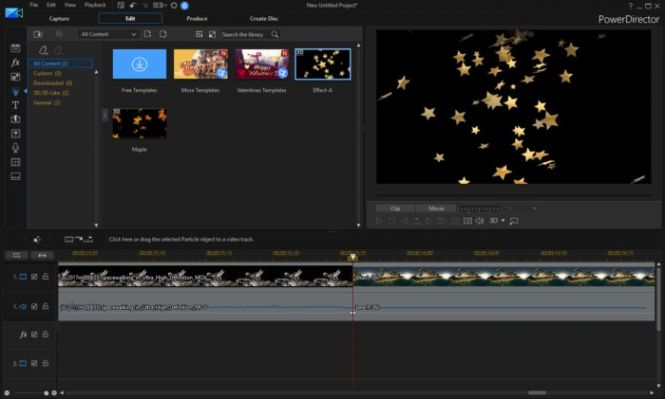
Task: Open the Effect Room fx icon
Action: pyautogui.click(x=15, y=62)
